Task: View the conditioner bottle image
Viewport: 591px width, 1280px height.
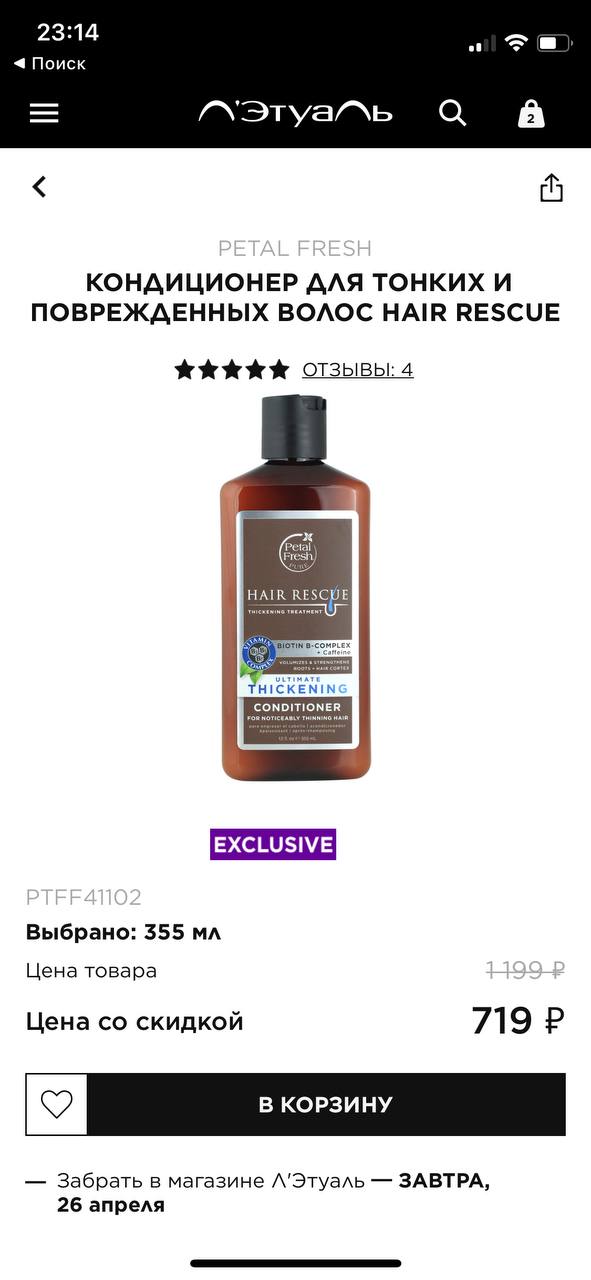Action: (295, 588)
